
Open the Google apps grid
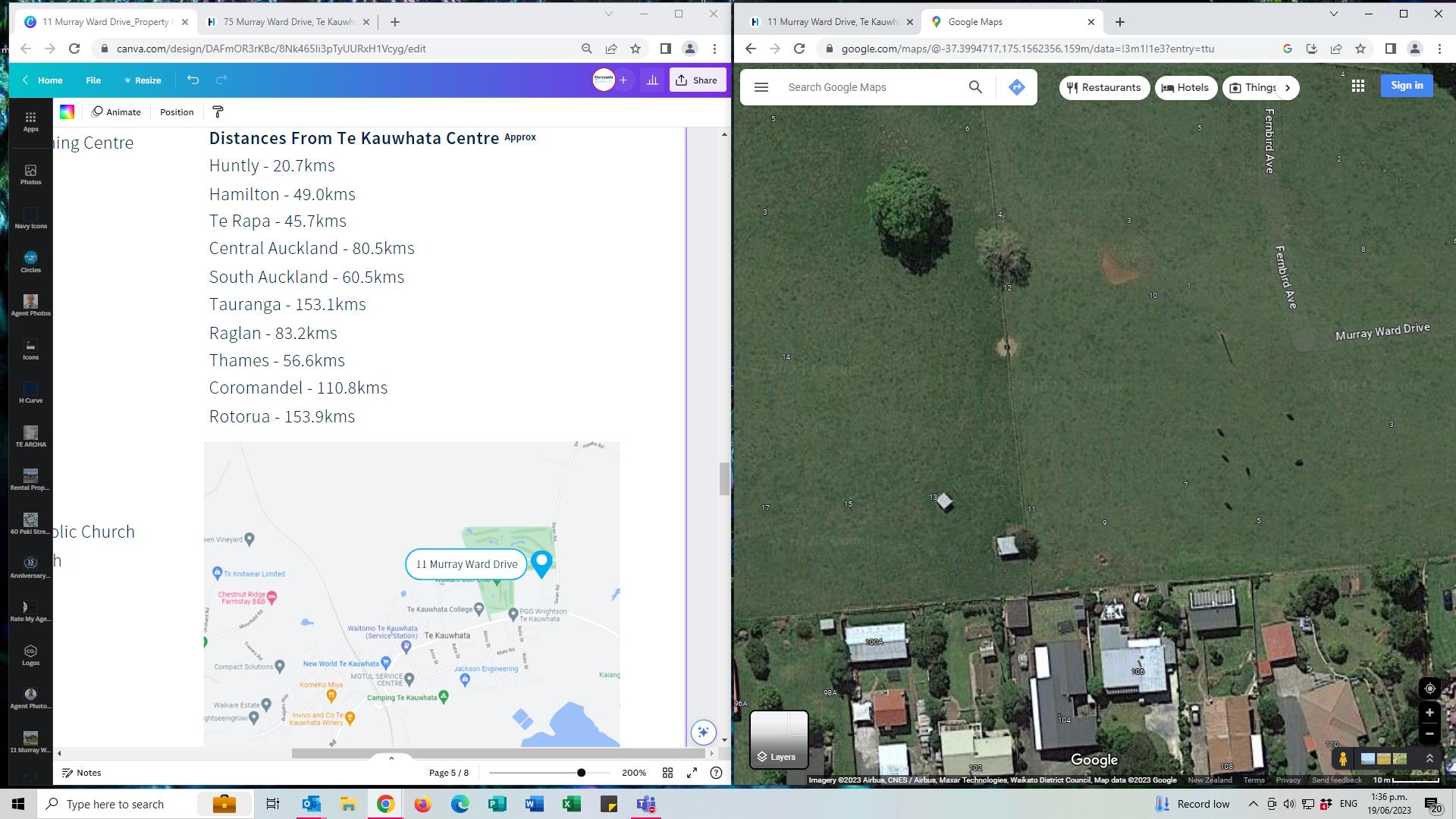[1358, 86]
